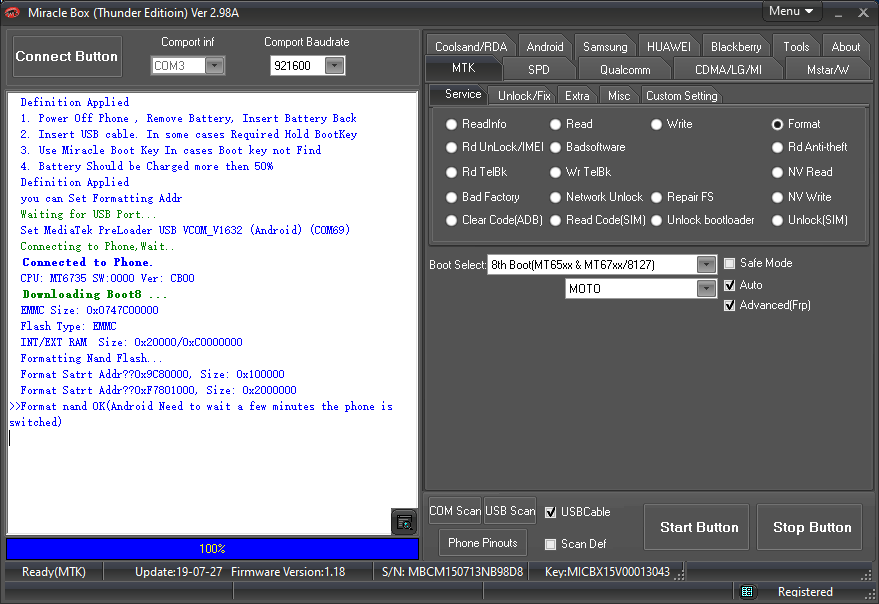Viewport: 879px width, 604px height.
Task: Click the Ready(MTK) status bar entry
Action: pos(54,572)
